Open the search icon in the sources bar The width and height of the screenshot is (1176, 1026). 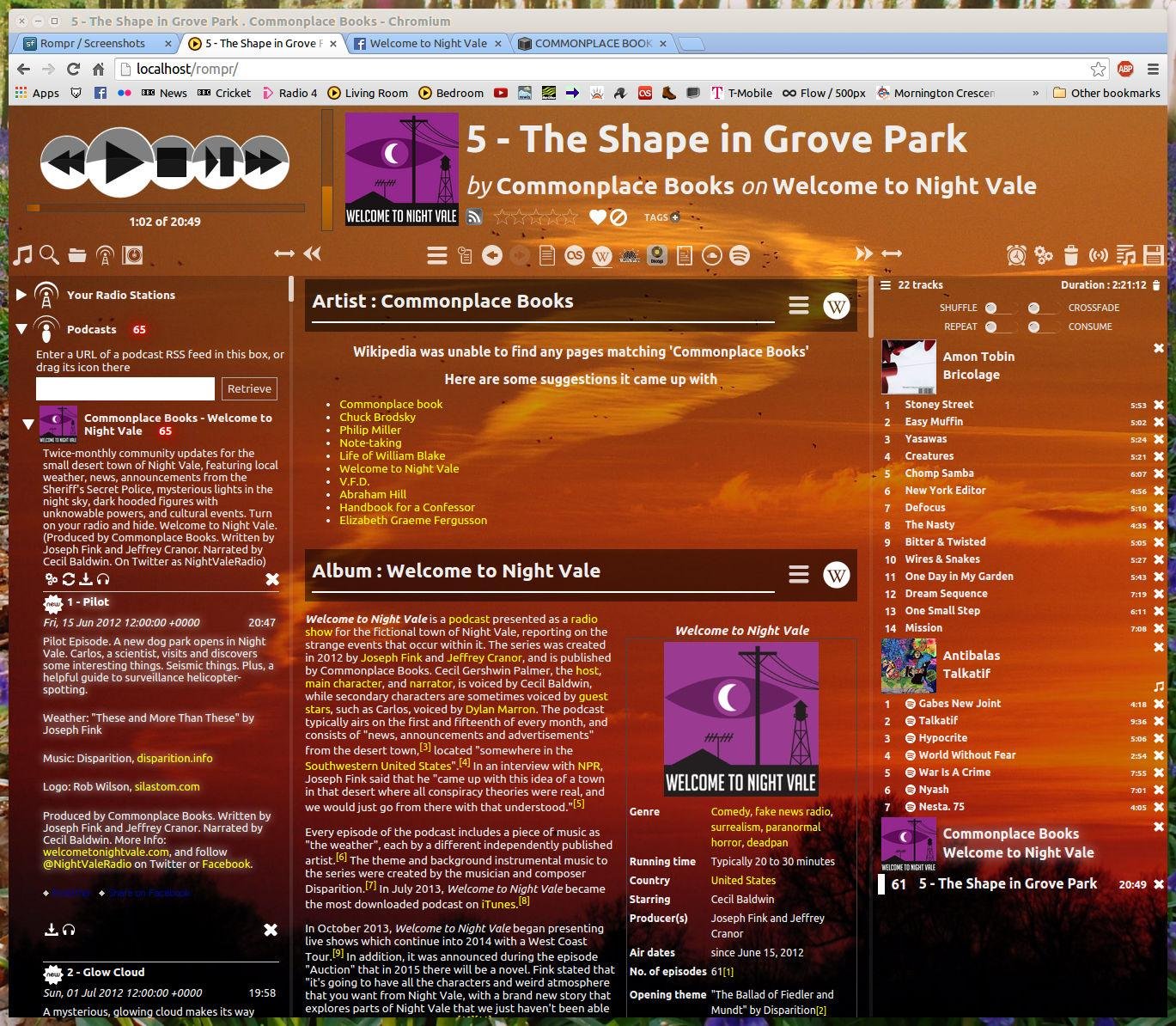point(48,254)
